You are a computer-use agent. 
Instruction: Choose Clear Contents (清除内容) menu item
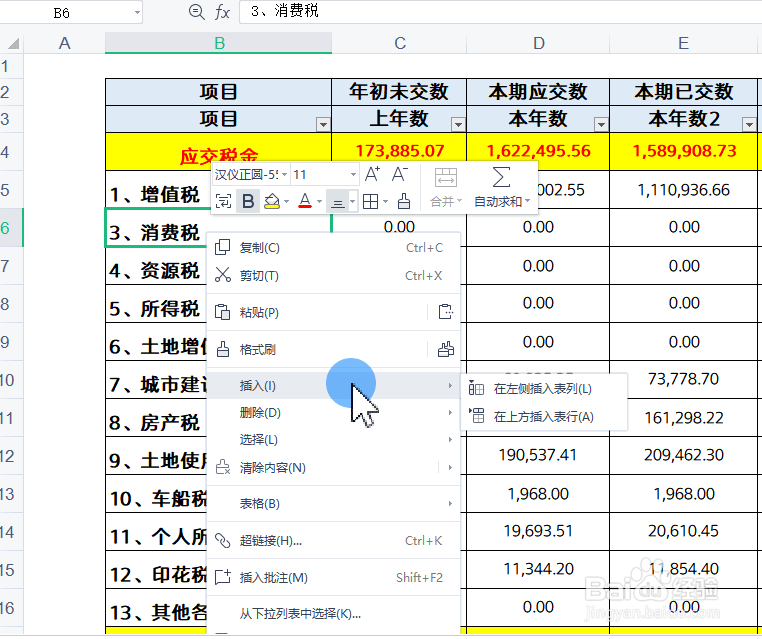(323, 467)
